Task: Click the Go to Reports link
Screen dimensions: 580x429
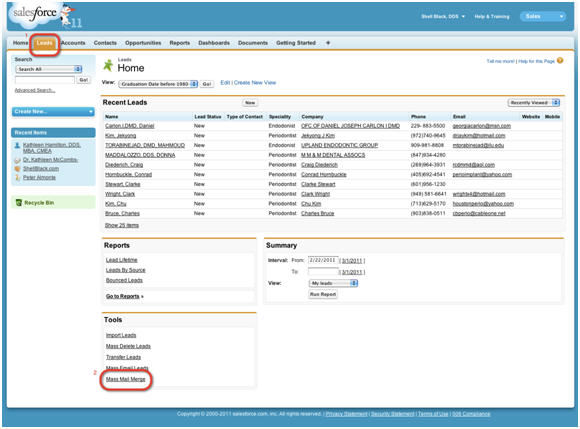Action: (124, 296)
